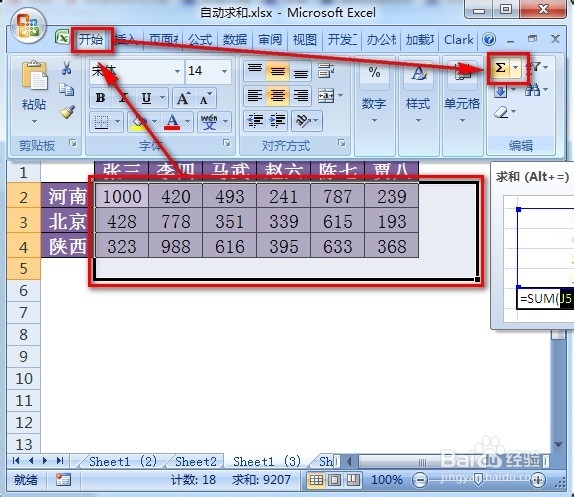
Task: Expand the 样式 styles group
Action: pyautogui.click(x=418, y=106)
